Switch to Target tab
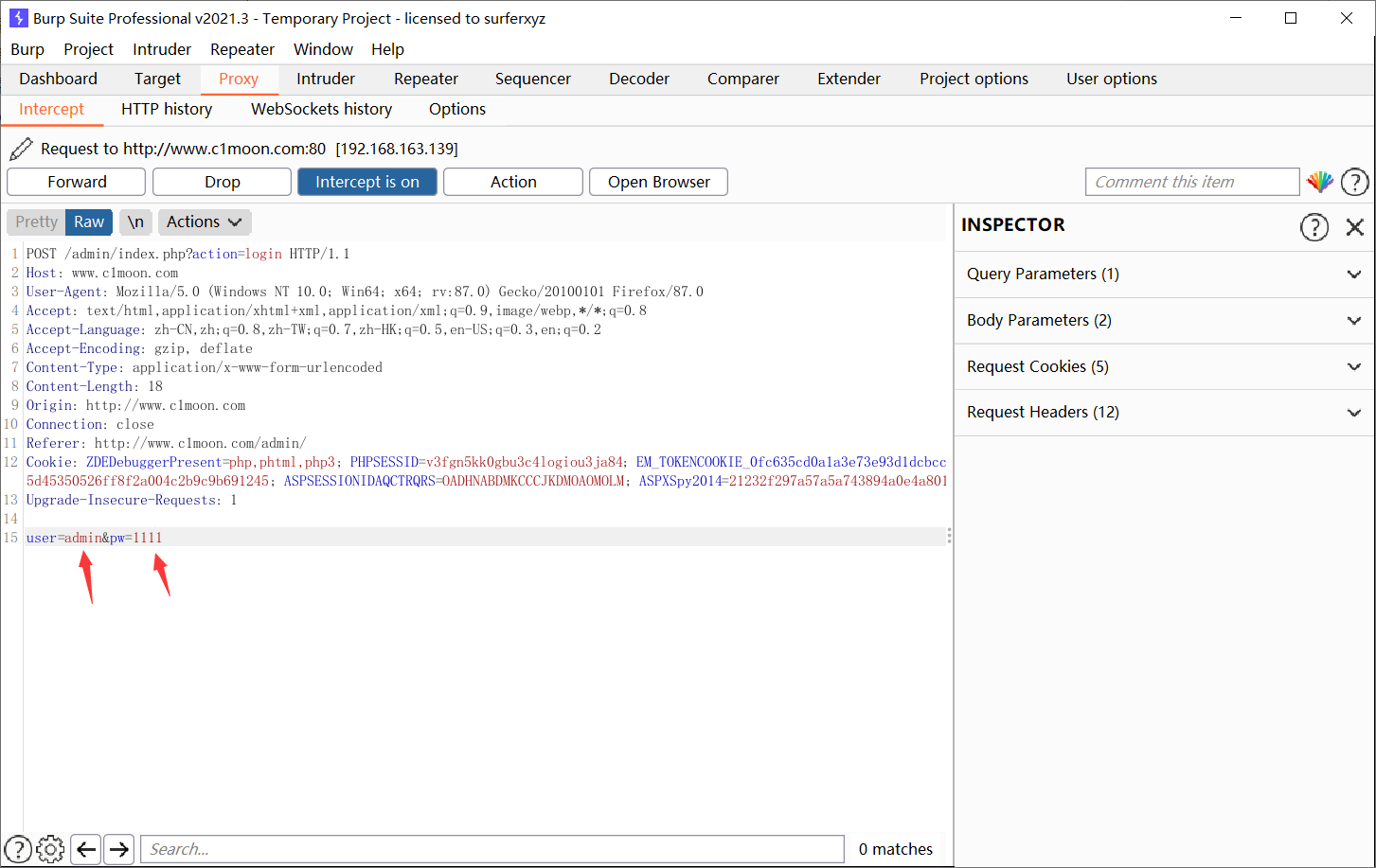The height and width of the screenshot is (868, 1376). pos(157,79)
